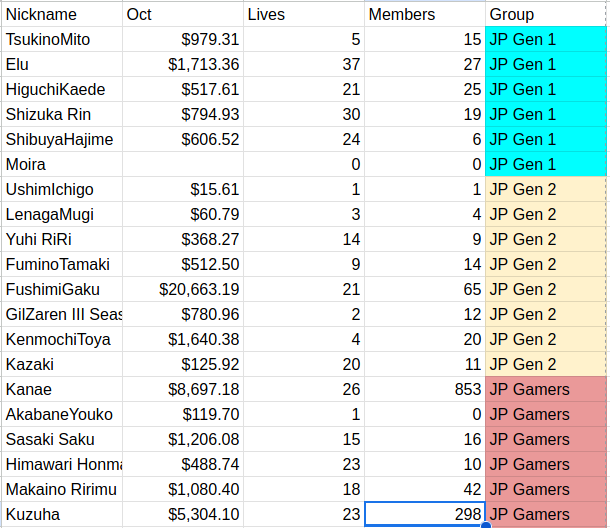Select the cyan JP Gen 1 cell for Moira

point(545,164)
